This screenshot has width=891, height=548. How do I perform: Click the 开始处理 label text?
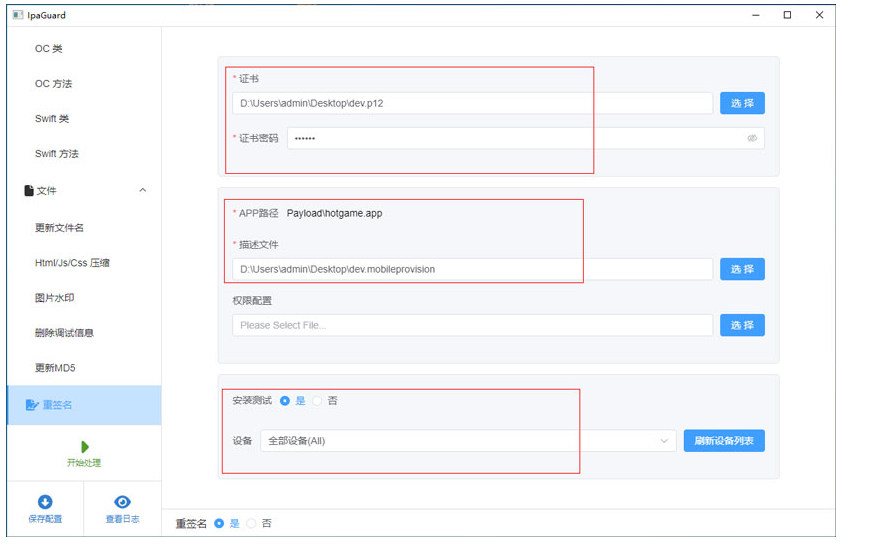pyautogui.click(x=84, y=463)
